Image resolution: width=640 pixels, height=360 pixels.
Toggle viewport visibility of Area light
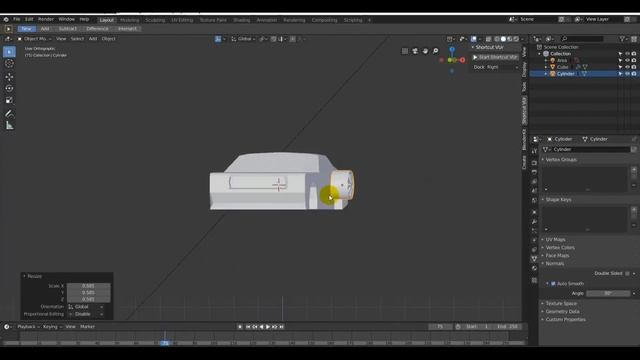pyautogui.click(x=627, y=60)
